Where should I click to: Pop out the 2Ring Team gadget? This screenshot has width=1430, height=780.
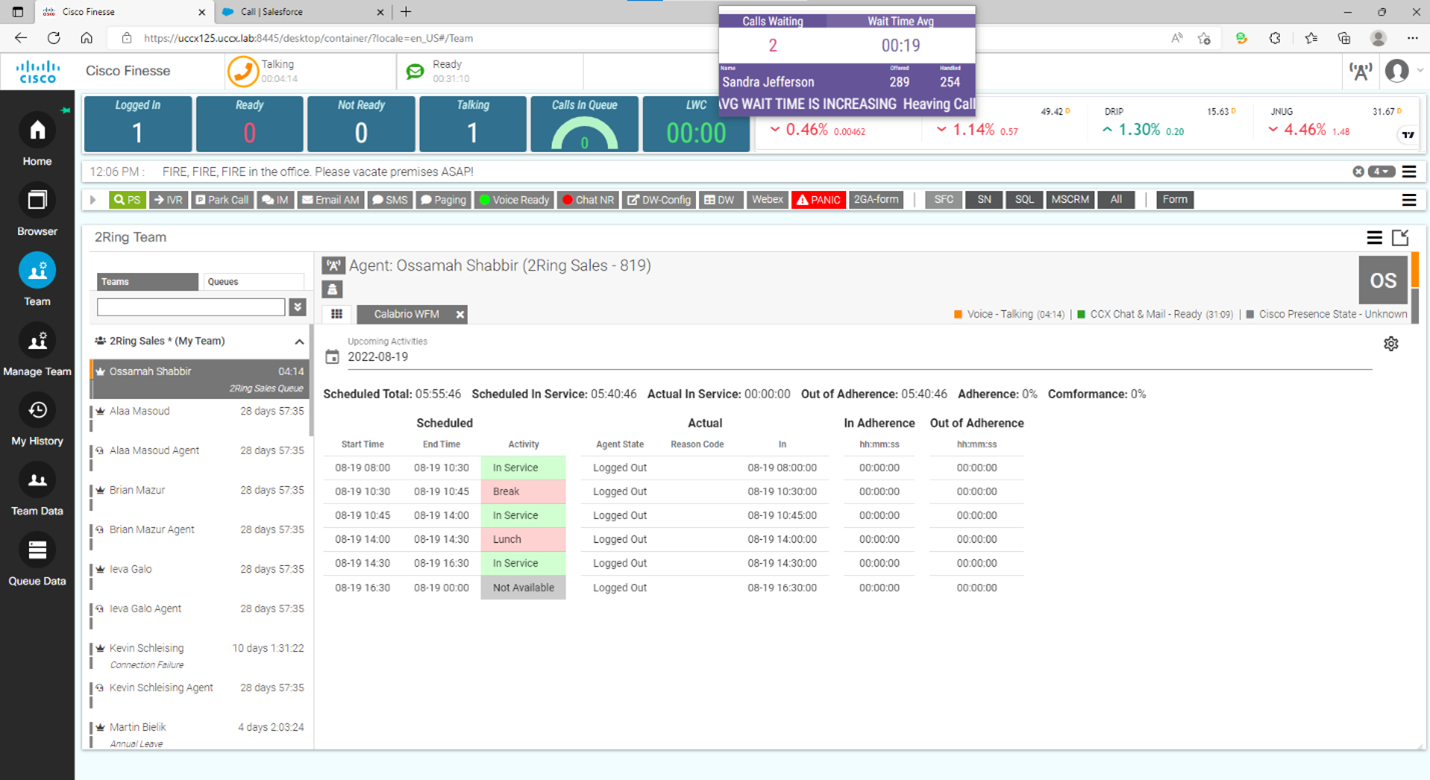pos(1400,238)
